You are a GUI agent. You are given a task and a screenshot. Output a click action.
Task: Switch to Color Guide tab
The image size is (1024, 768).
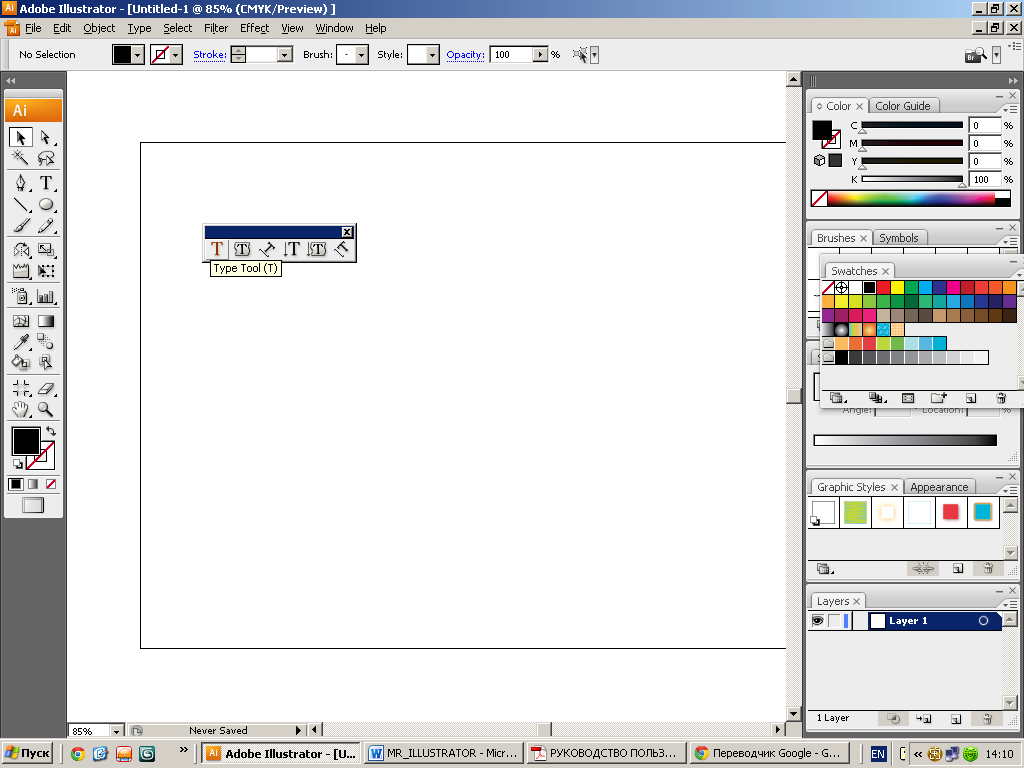tap(902, 106)
